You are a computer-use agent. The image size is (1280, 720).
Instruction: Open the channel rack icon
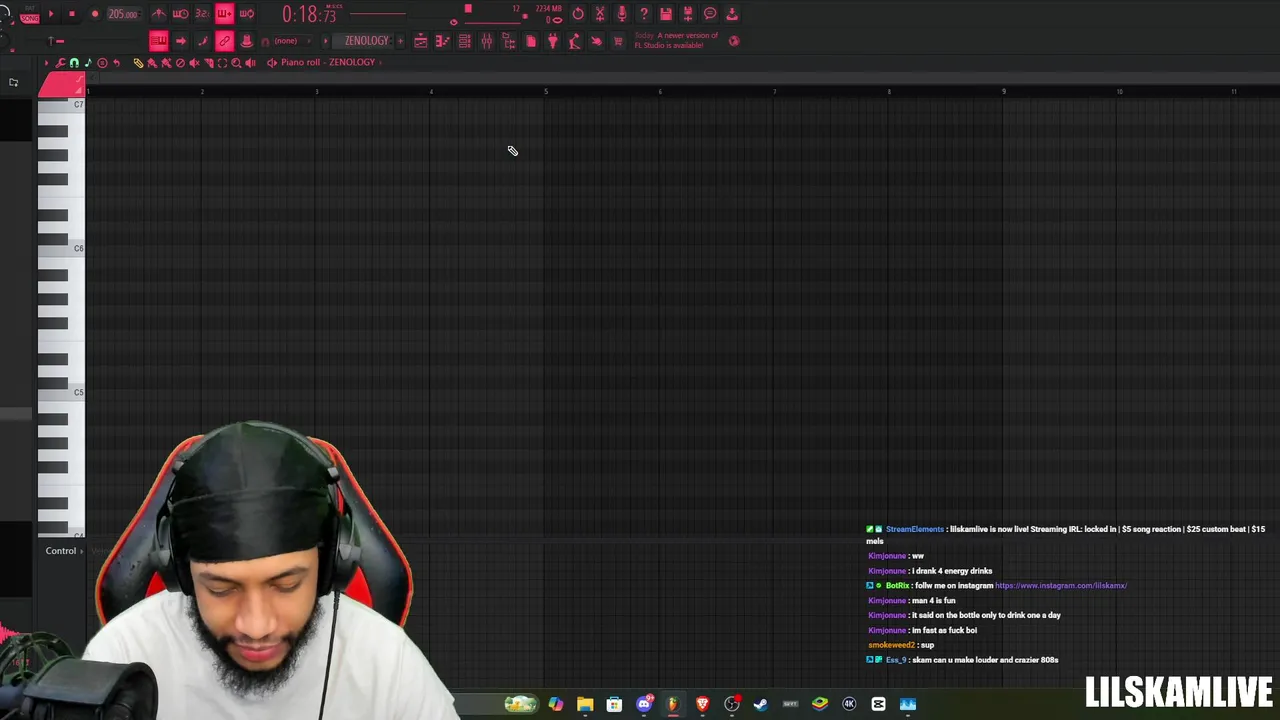pyautogui.click(x=465, y=41)
